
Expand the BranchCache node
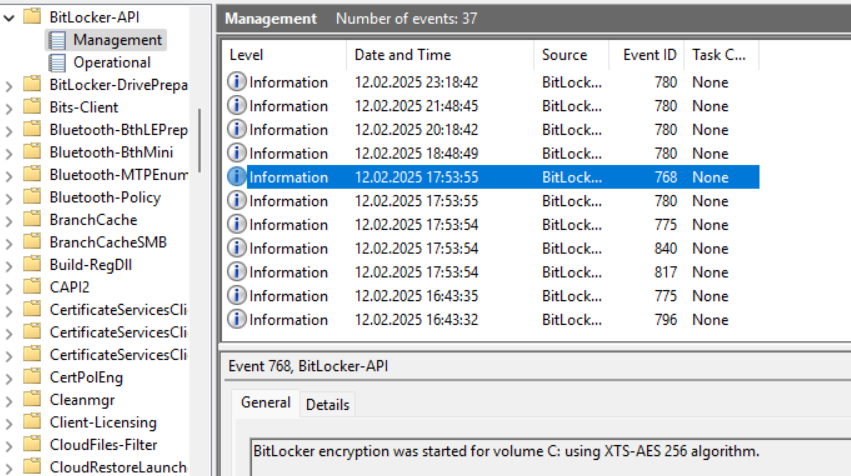[9, 221]
